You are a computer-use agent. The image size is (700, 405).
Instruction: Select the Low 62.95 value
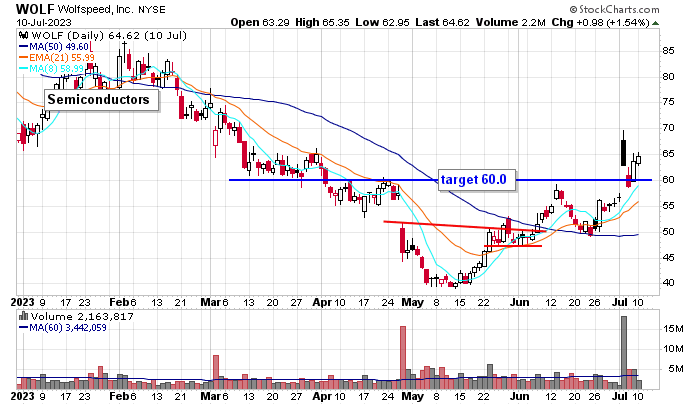[x=383, y=22]
